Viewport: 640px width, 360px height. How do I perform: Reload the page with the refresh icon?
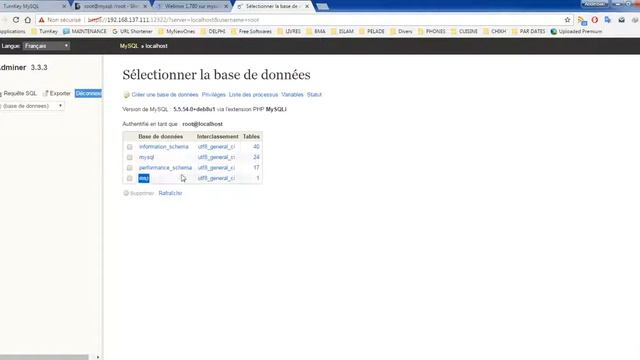click(x=16, y=20)
